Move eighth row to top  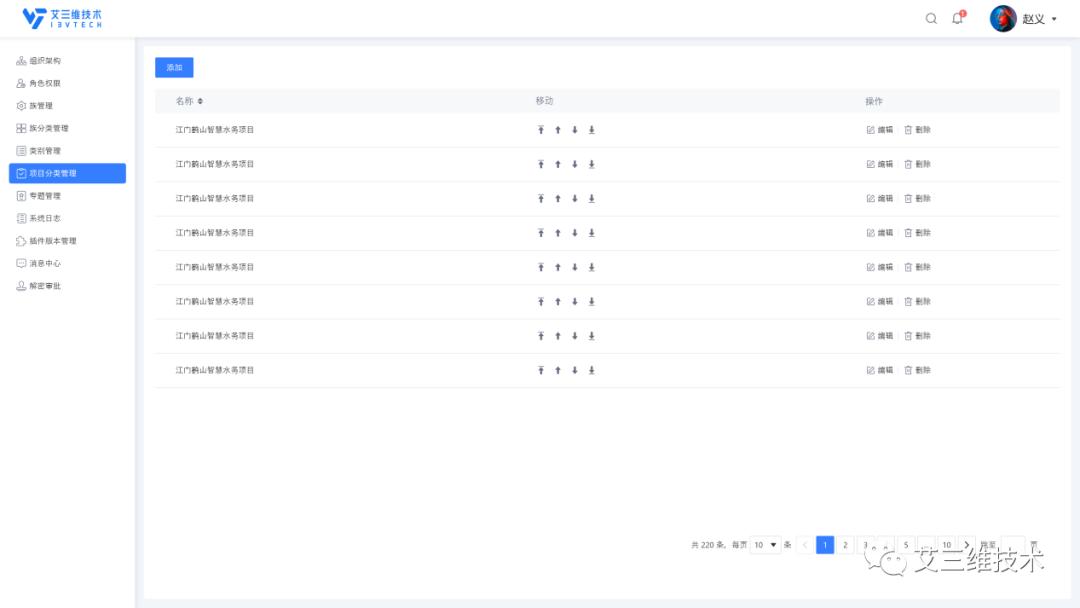coord(541,370)
